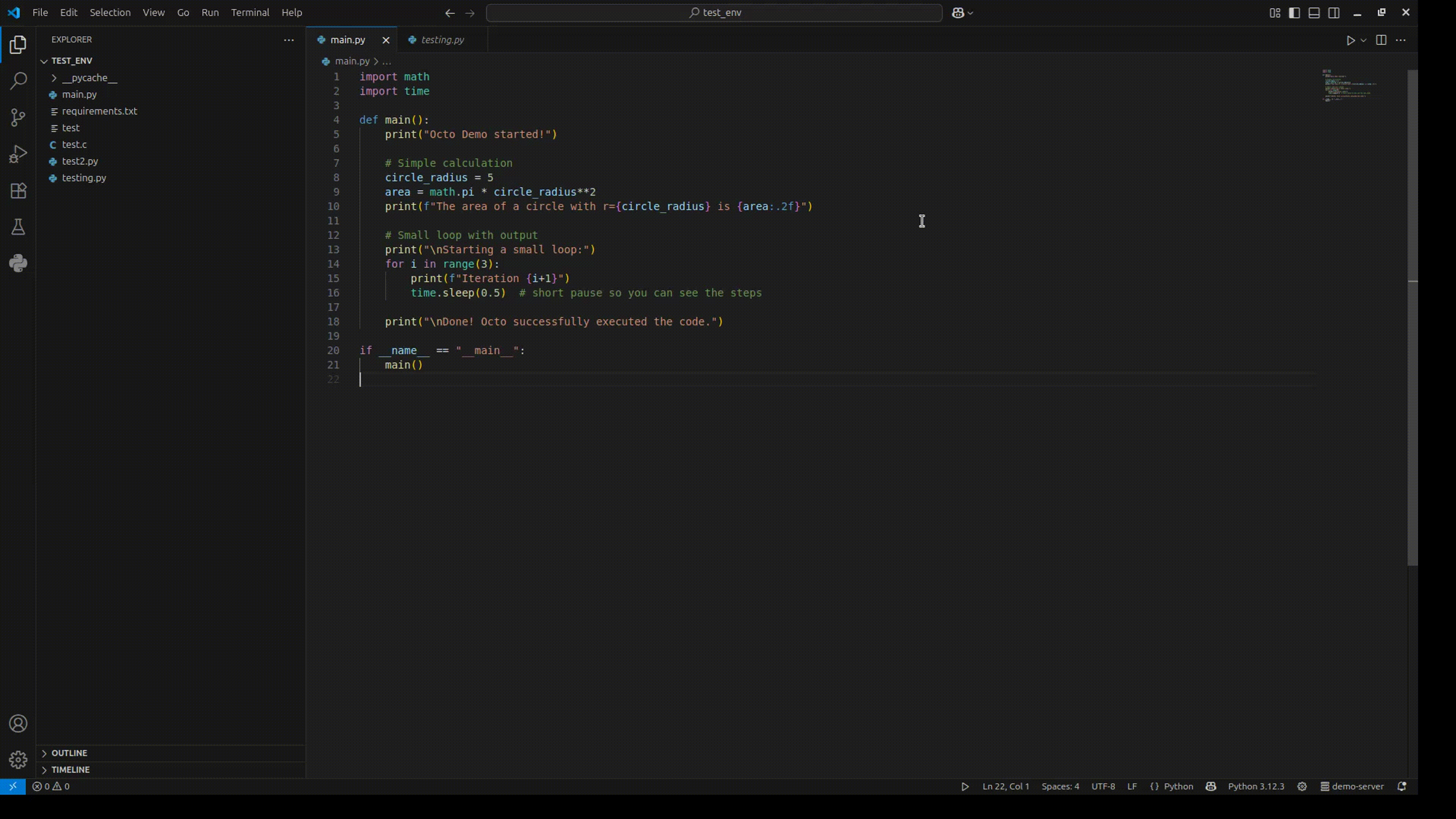Click Ln 22, Col 1 go-to-line
The width and height of the screenshot is (1456, 819).
pyautogui.click(x=1006, y=786)
